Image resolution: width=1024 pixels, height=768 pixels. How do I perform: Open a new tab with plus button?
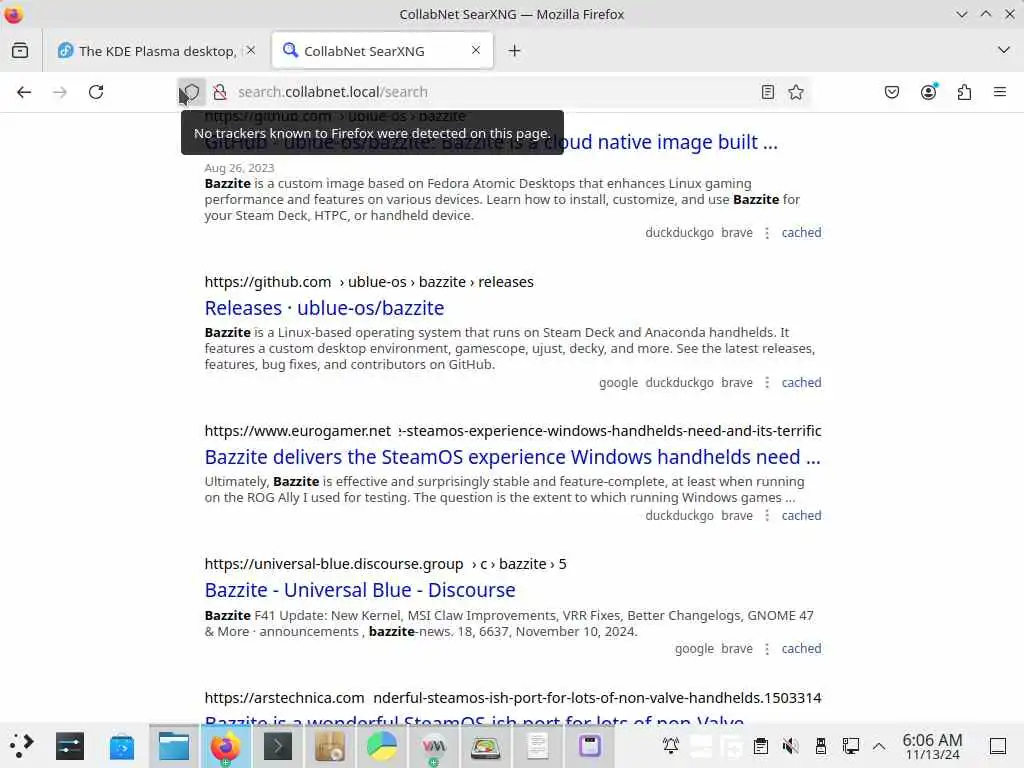pos(515,50)
